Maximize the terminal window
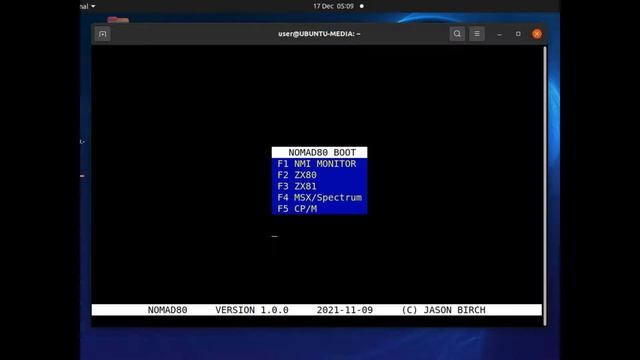The width and height of the screenshot is (640, 360). pyautogui.click(x=518, y=34)
